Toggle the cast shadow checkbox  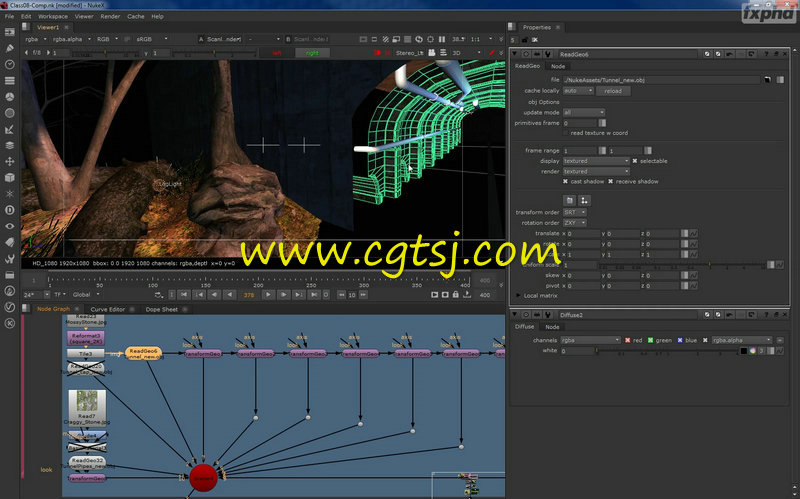point(565,182)
